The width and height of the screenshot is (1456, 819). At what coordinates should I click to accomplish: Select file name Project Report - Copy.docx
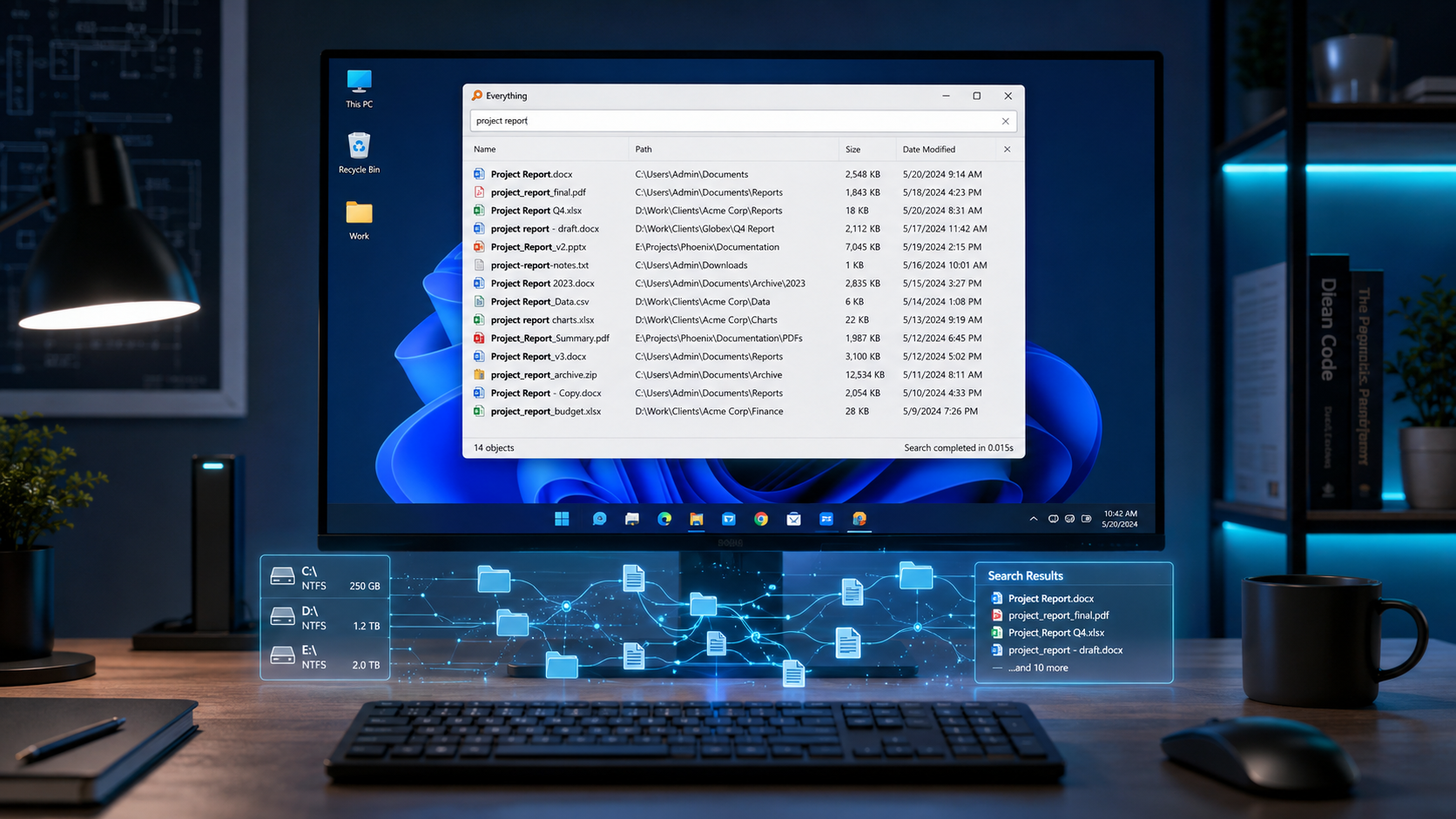pos(546,393)
